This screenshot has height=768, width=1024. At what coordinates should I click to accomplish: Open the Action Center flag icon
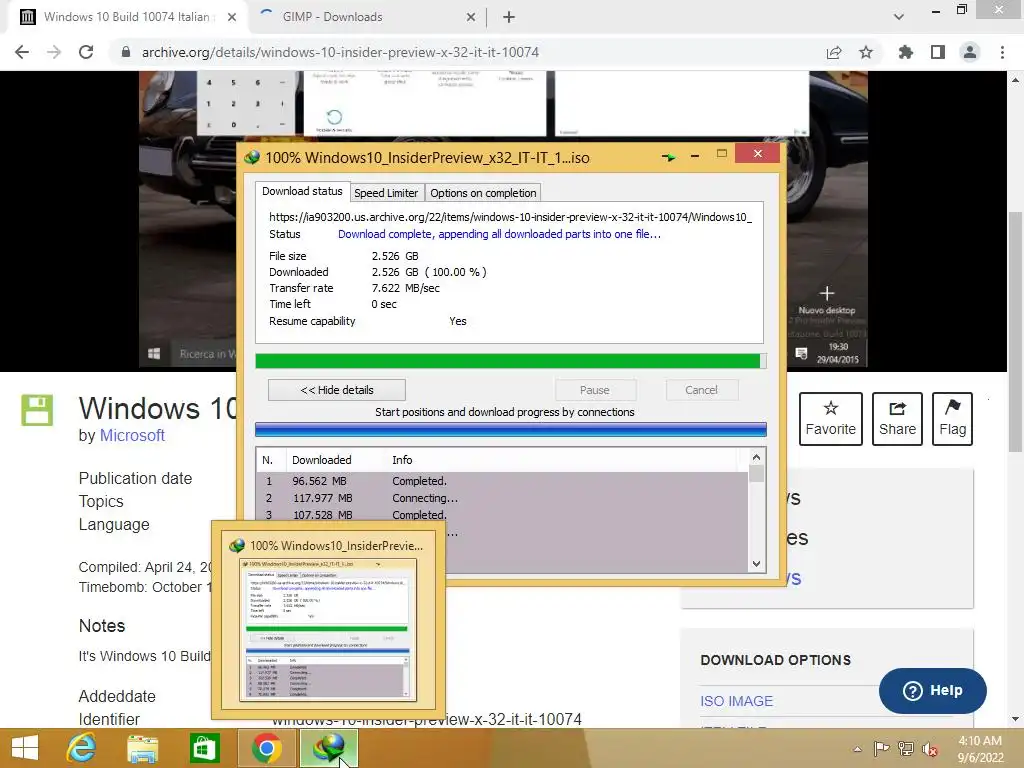[881, 748]
